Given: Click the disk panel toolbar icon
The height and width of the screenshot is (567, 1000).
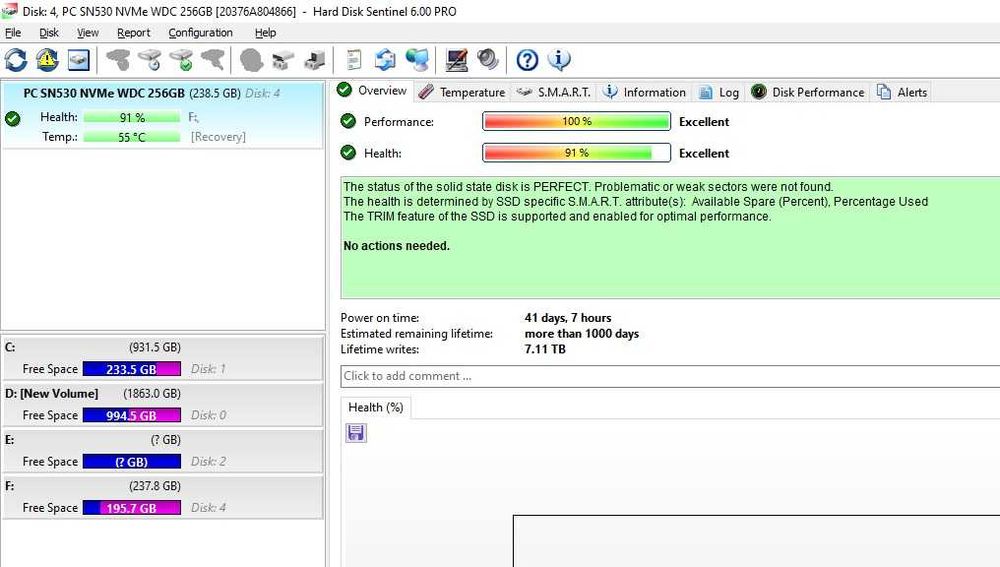Looking at the screenshot, I should click(78, 61).
